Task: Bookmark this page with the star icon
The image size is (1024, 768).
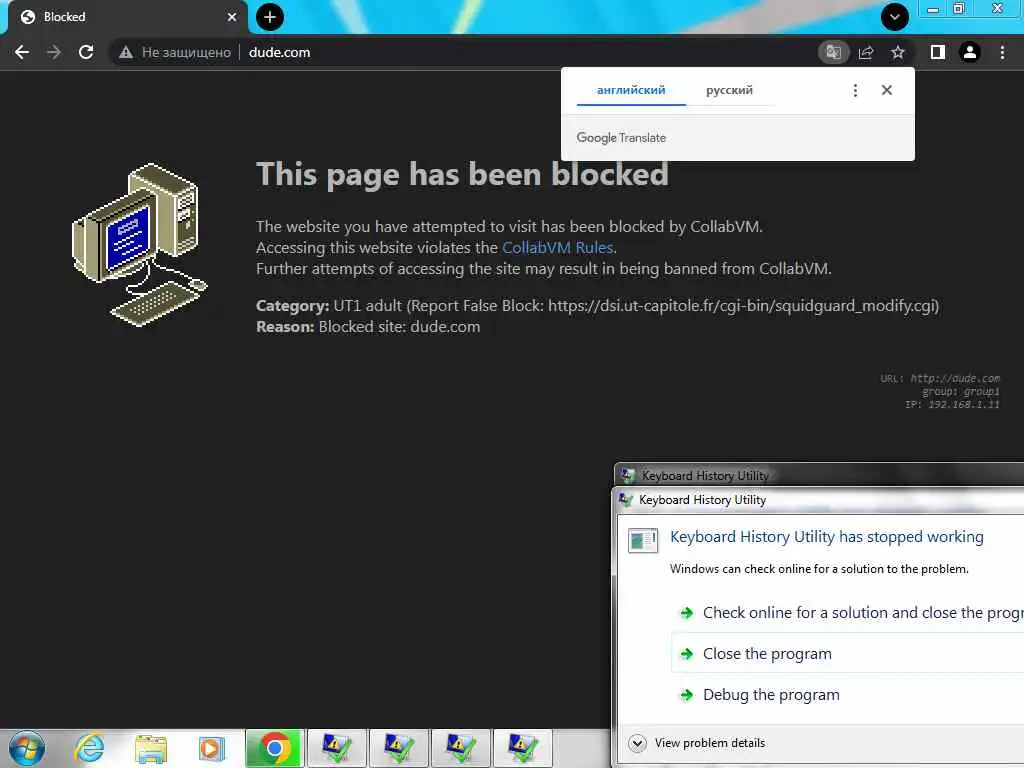Action: pyautogui.click(x=898, y=52)
